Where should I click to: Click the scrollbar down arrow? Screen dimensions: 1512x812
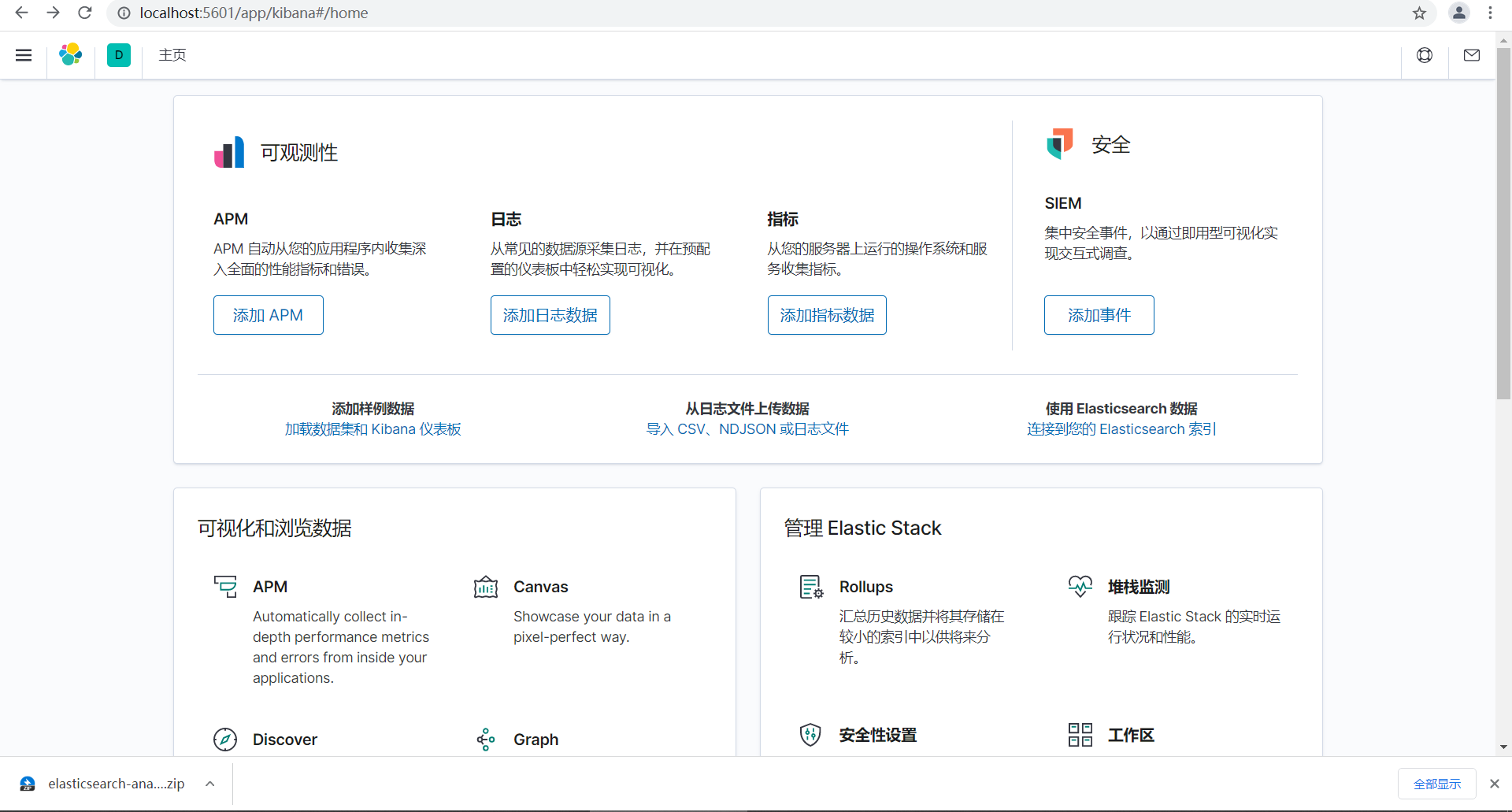coord(1503,747)
